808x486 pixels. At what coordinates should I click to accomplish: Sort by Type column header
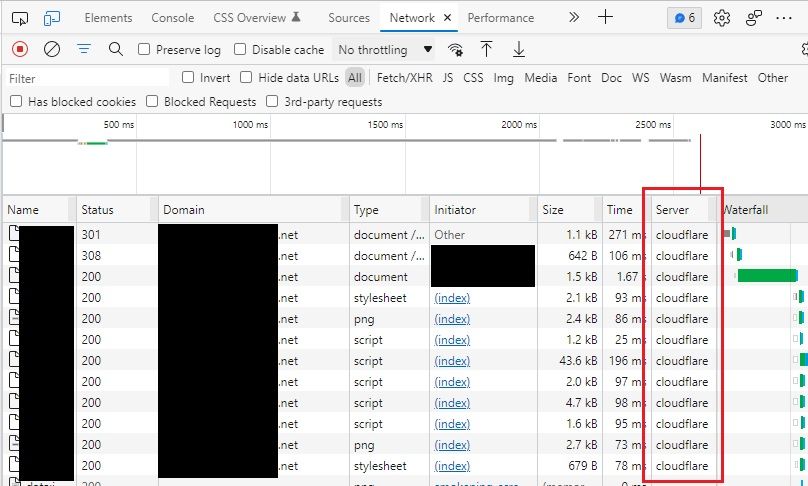389,210
